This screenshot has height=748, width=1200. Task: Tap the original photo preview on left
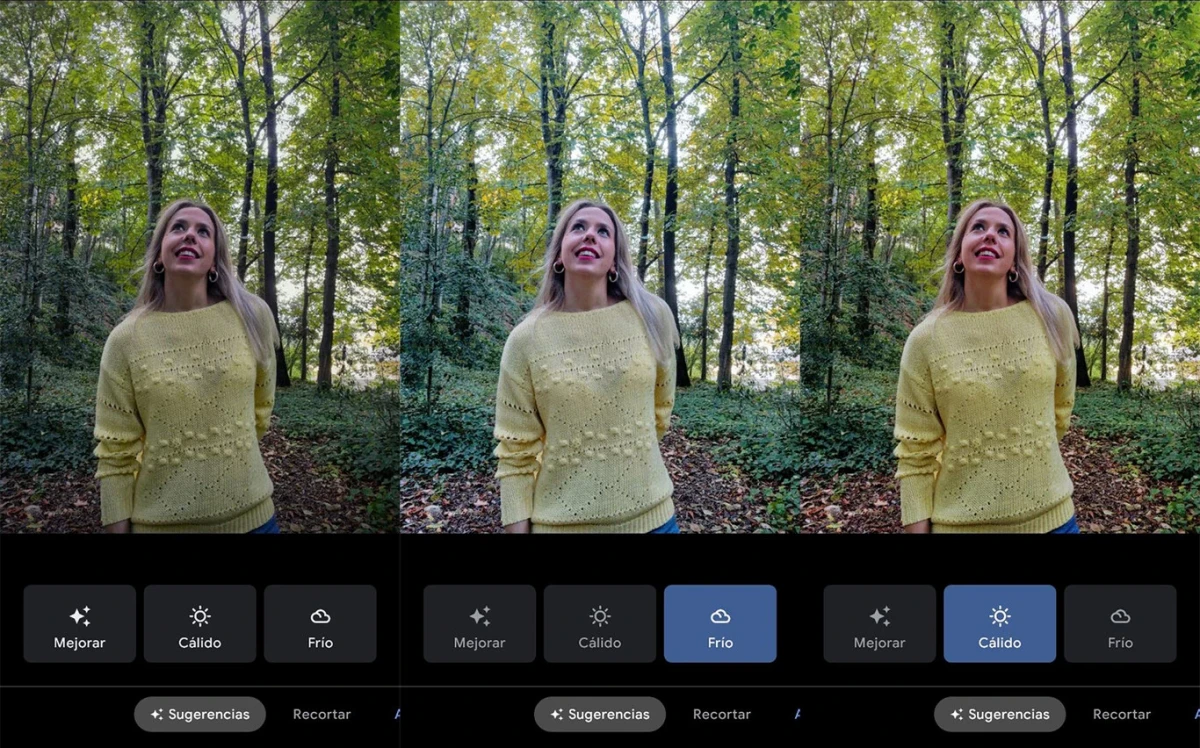[x=200, y=266]
